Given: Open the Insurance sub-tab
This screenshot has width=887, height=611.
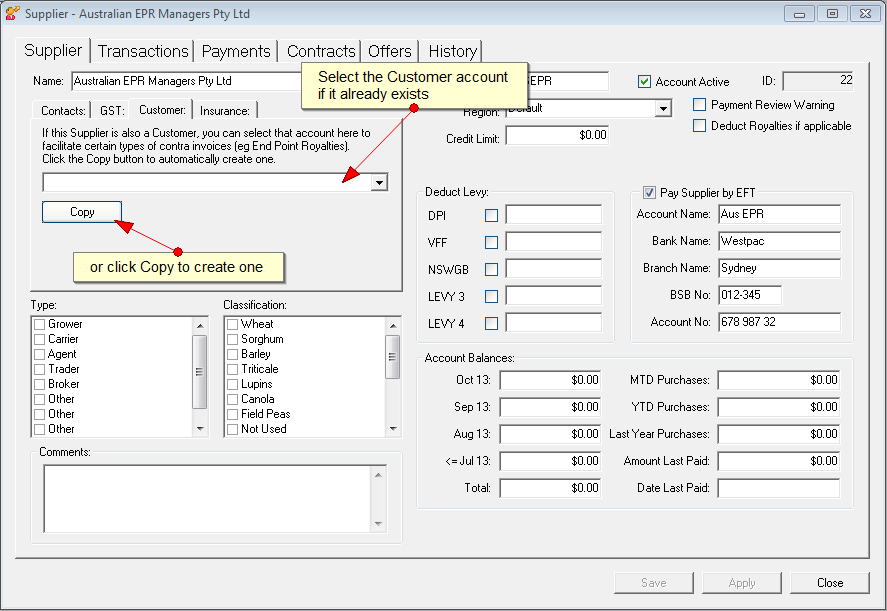Looking at the screenshot, I should point(224,111).
